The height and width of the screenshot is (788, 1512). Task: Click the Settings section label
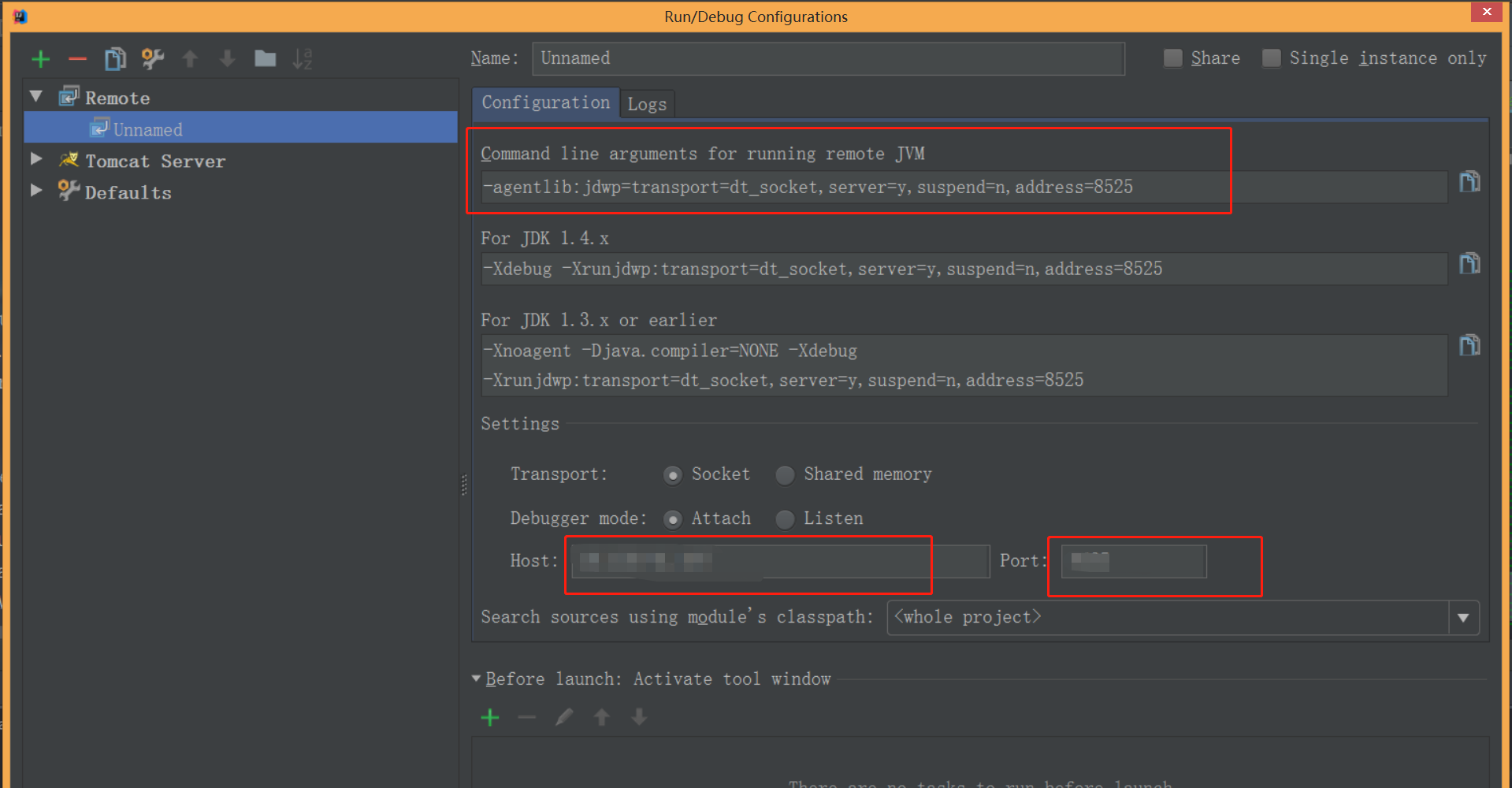tap(520, 424)
